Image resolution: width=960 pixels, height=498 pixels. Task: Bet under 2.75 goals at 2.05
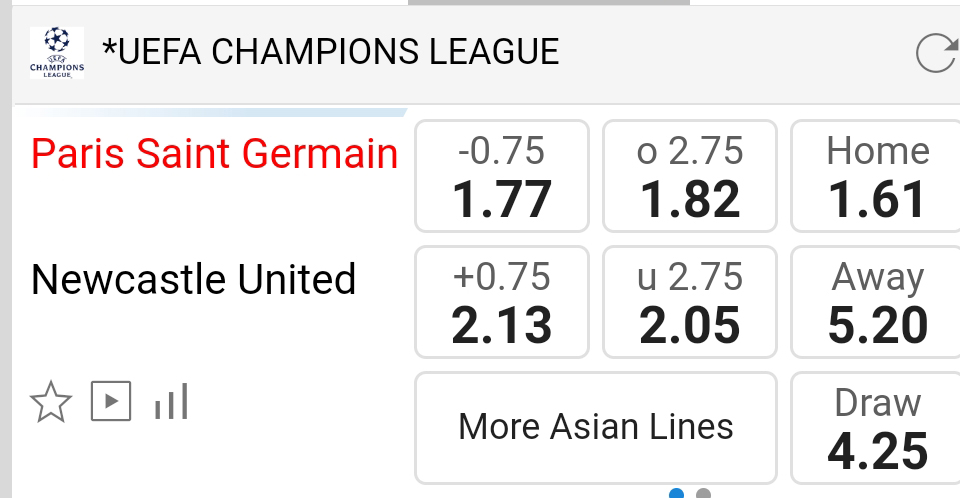coord(690,301)
